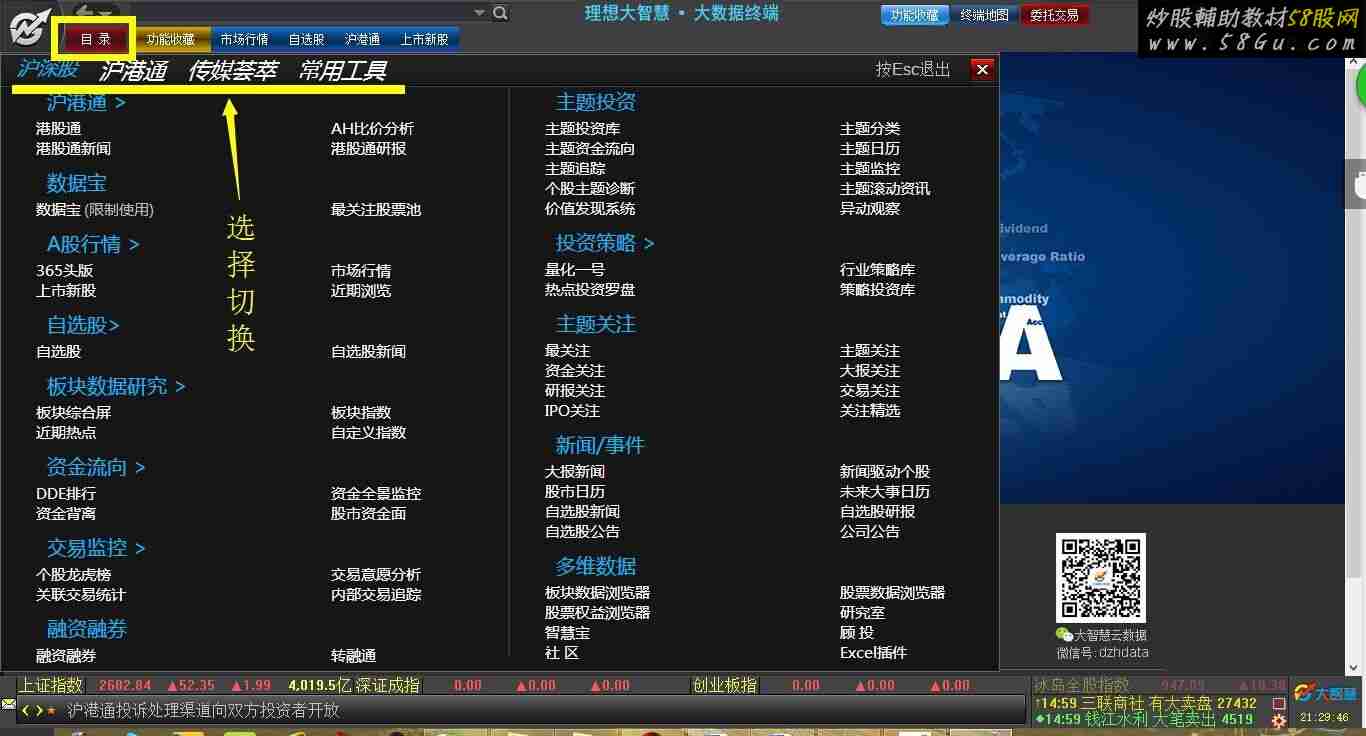
Task: Click the magnifier search icon in top bar
Action: (x=500, y=13)
